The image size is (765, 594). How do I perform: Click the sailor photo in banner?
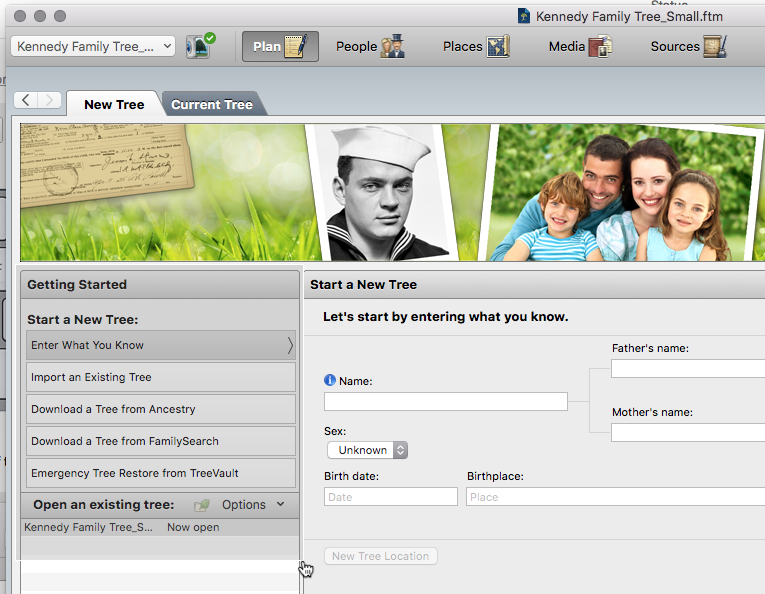click(x=382, y=192)
